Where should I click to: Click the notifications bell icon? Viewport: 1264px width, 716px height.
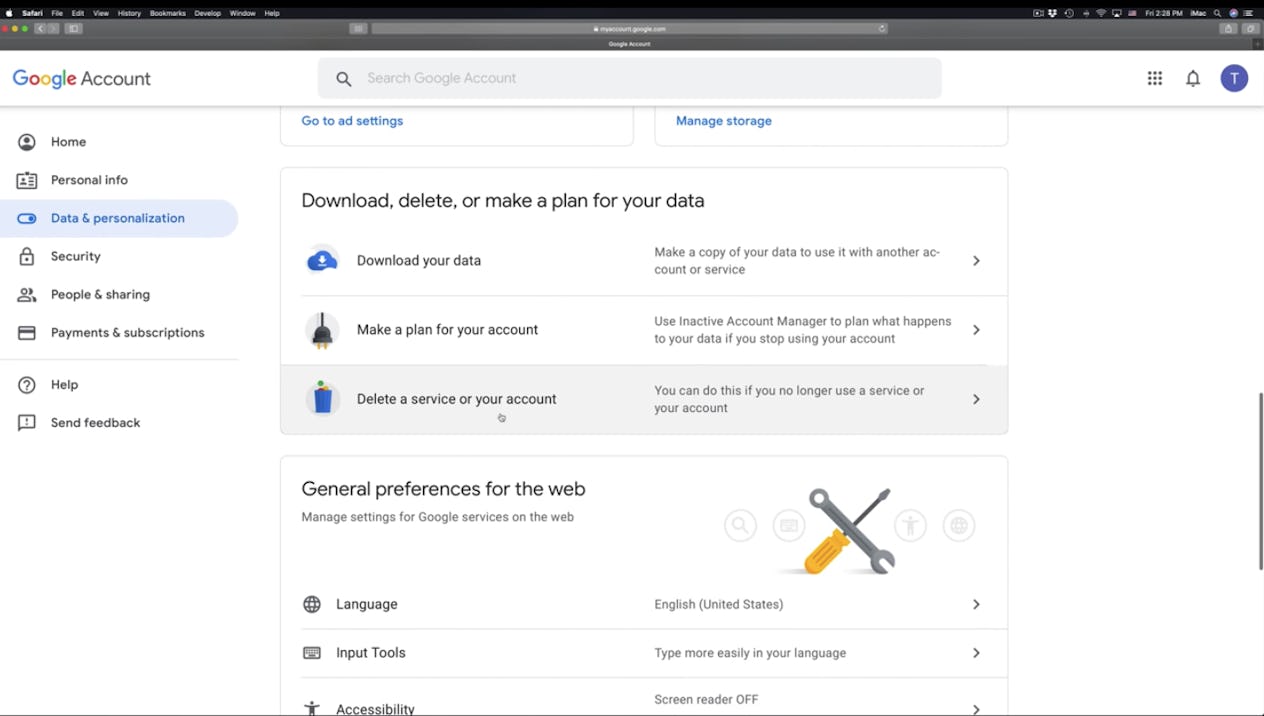coord(1193,78)
